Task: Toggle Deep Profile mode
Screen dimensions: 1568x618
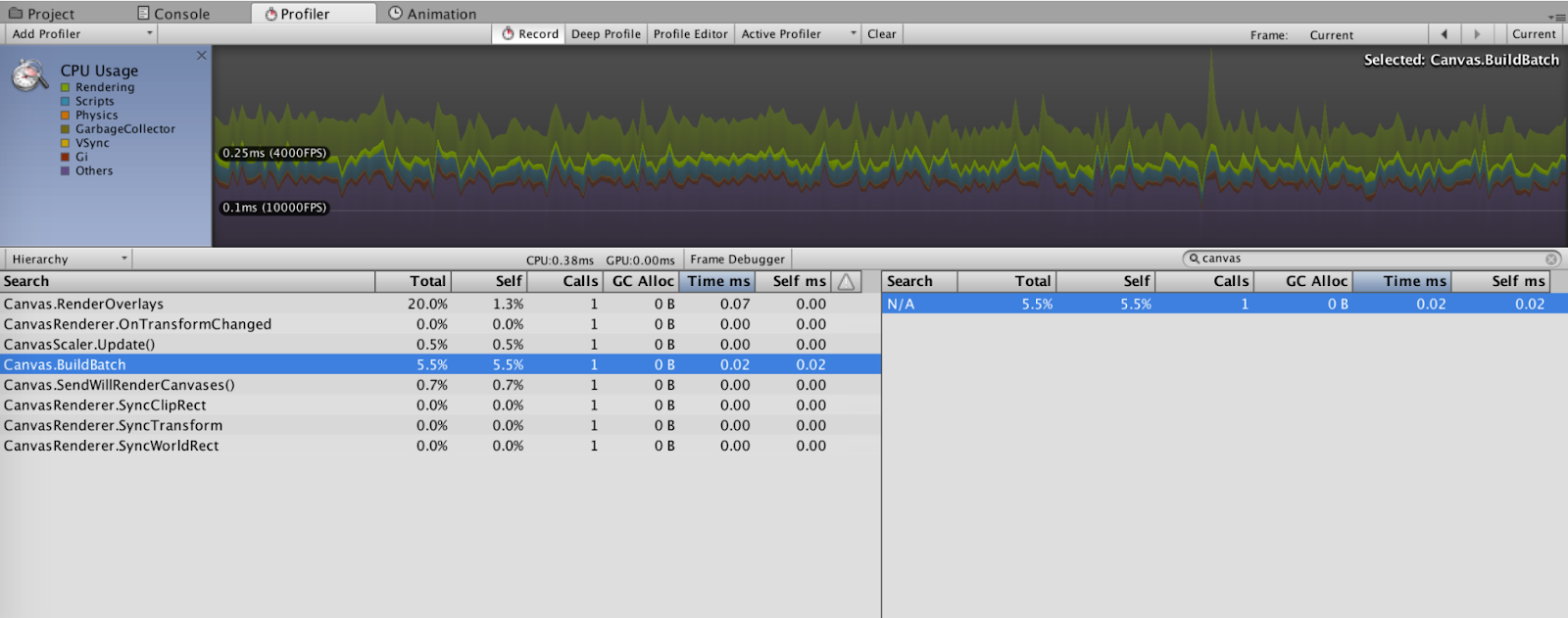Action: tap(606, 34)
